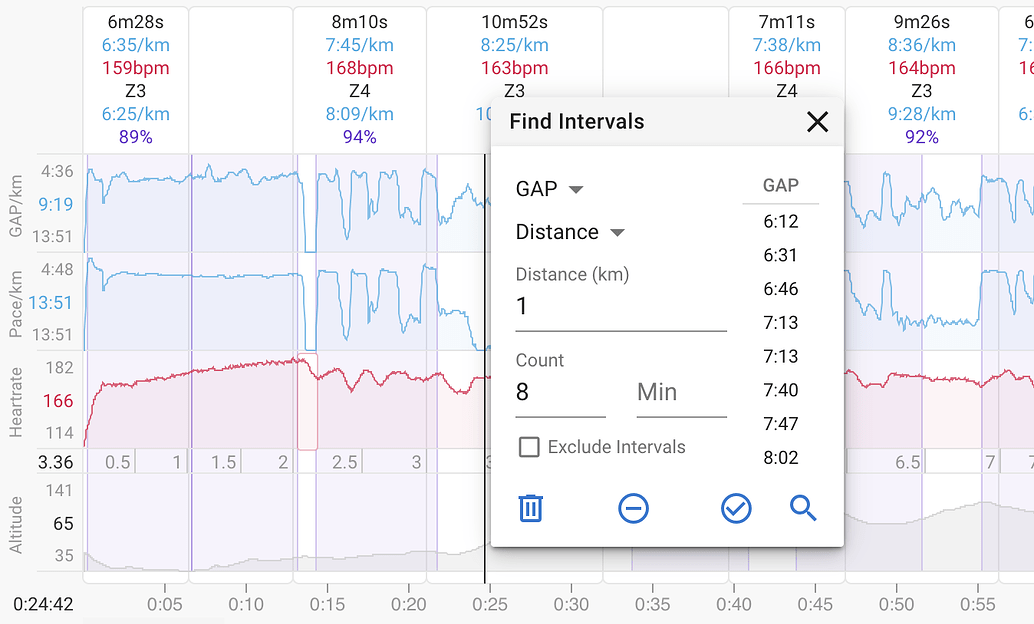The height and width of the screenshot is (624, 1034).
Task: Click the 168bpm heart rate value
Action: click(359, 68)
